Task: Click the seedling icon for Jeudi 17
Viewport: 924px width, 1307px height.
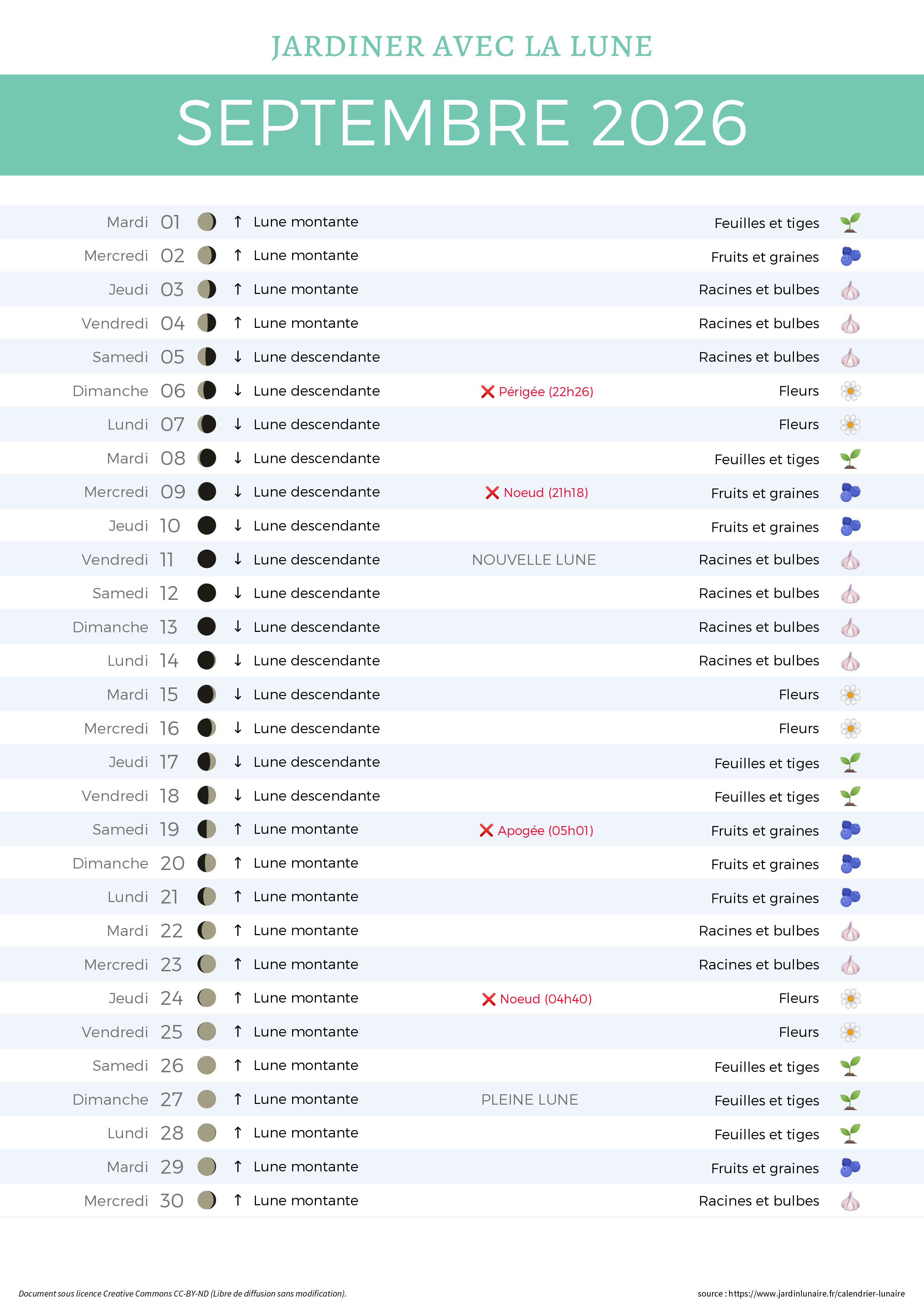Action: 850,762
